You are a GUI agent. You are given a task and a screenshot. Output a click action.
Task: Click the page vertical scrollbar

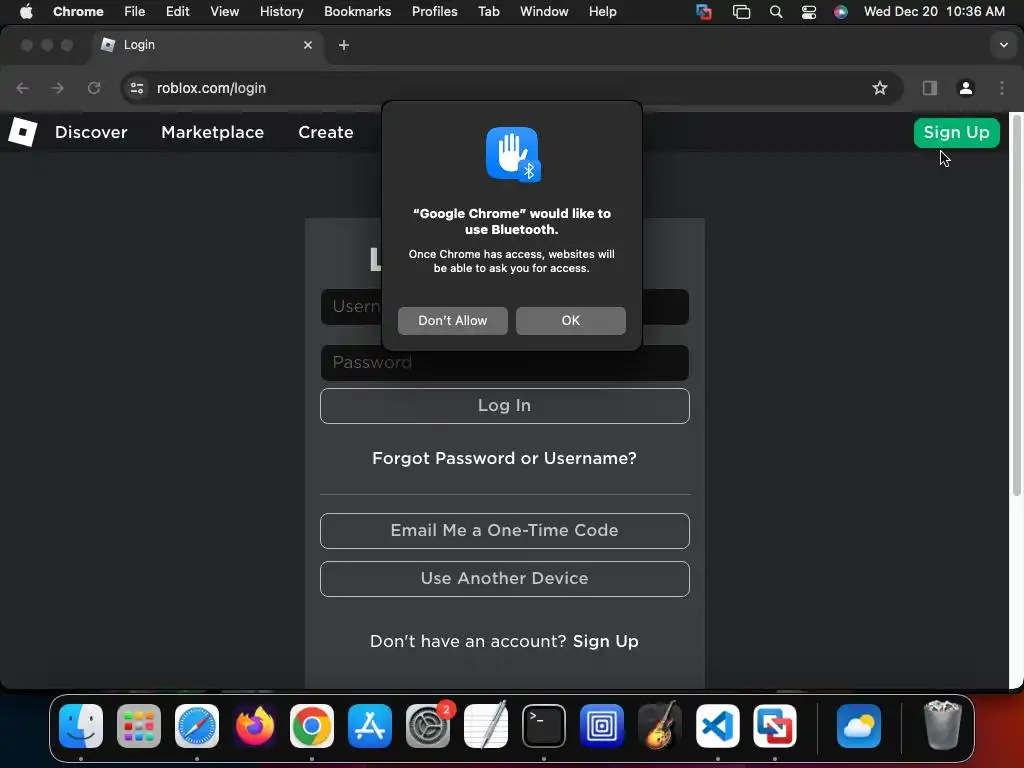(1016, 307)
